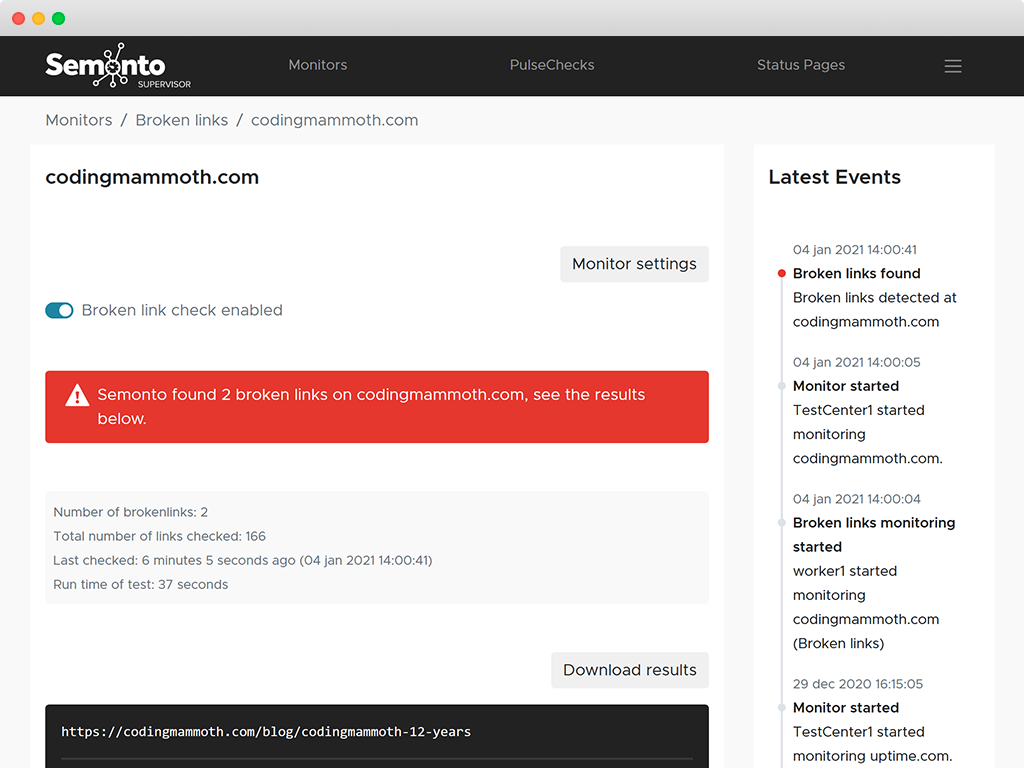Click the red broken links alert banner

(x=376, y=407)
